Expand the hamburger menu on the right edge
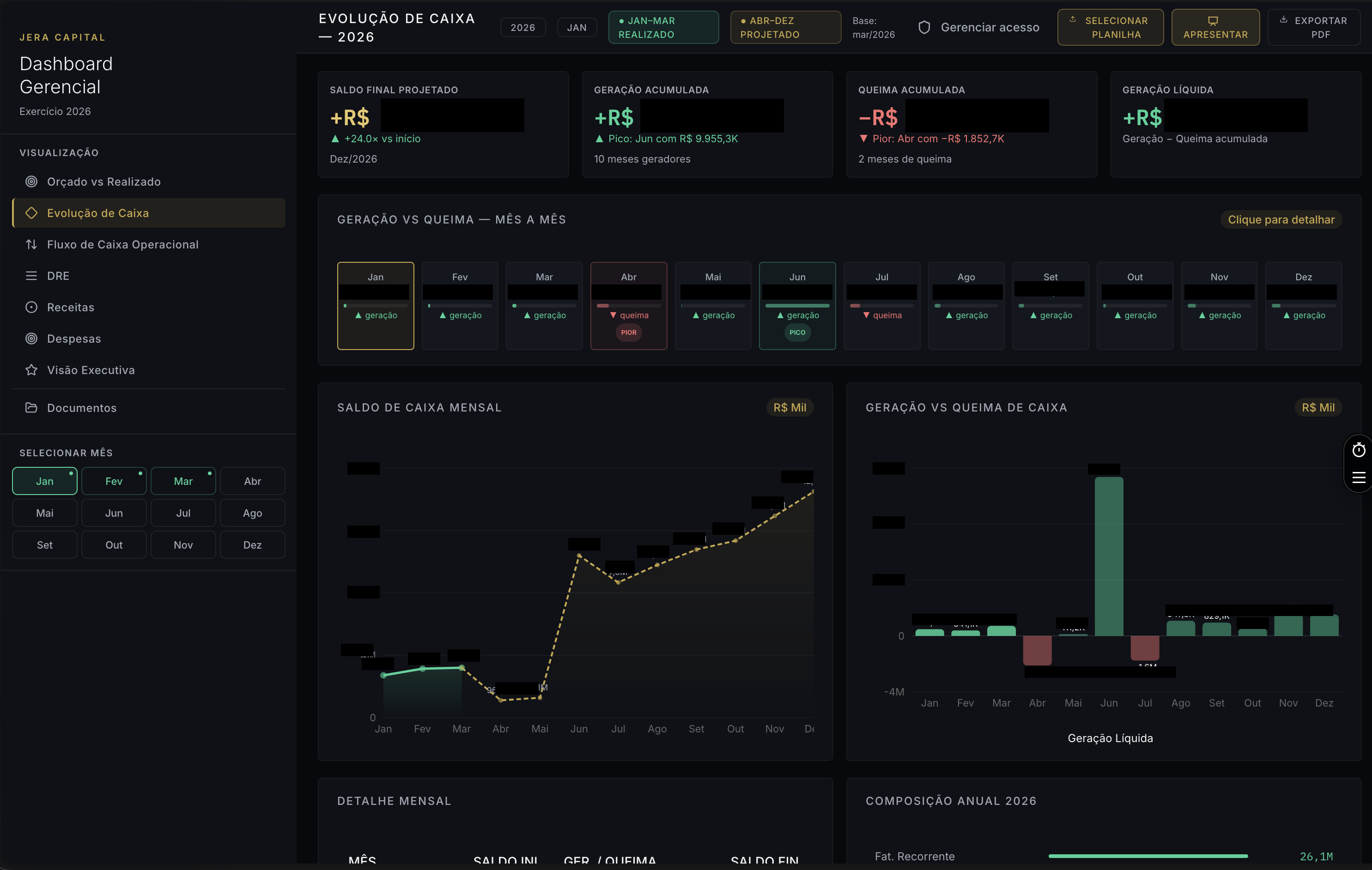Image resolution: width=1372 pixels, height=870 pixels. (x=1359, y=478)
